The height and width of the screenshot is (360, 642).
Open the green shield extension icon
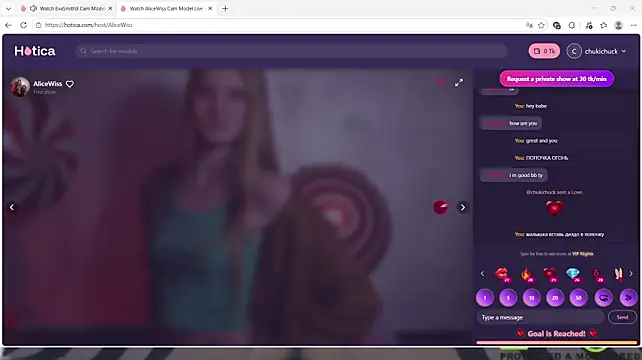tap(557, 25)
